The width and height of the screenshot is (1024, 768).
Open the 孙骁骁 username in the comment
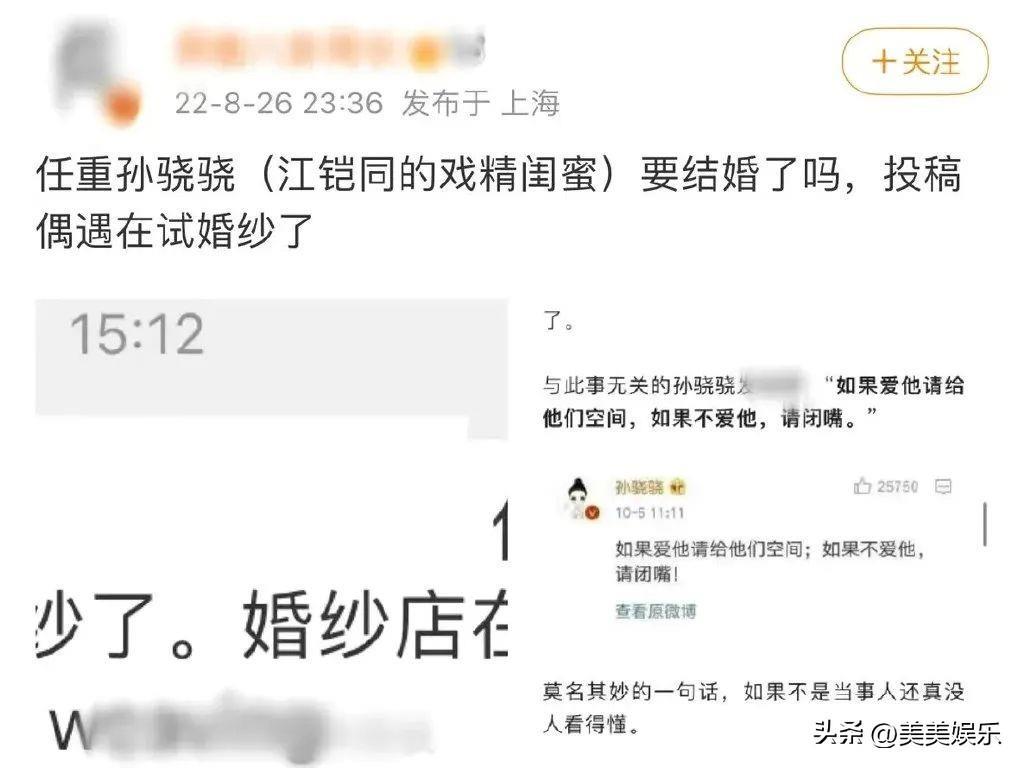[639, 487]
